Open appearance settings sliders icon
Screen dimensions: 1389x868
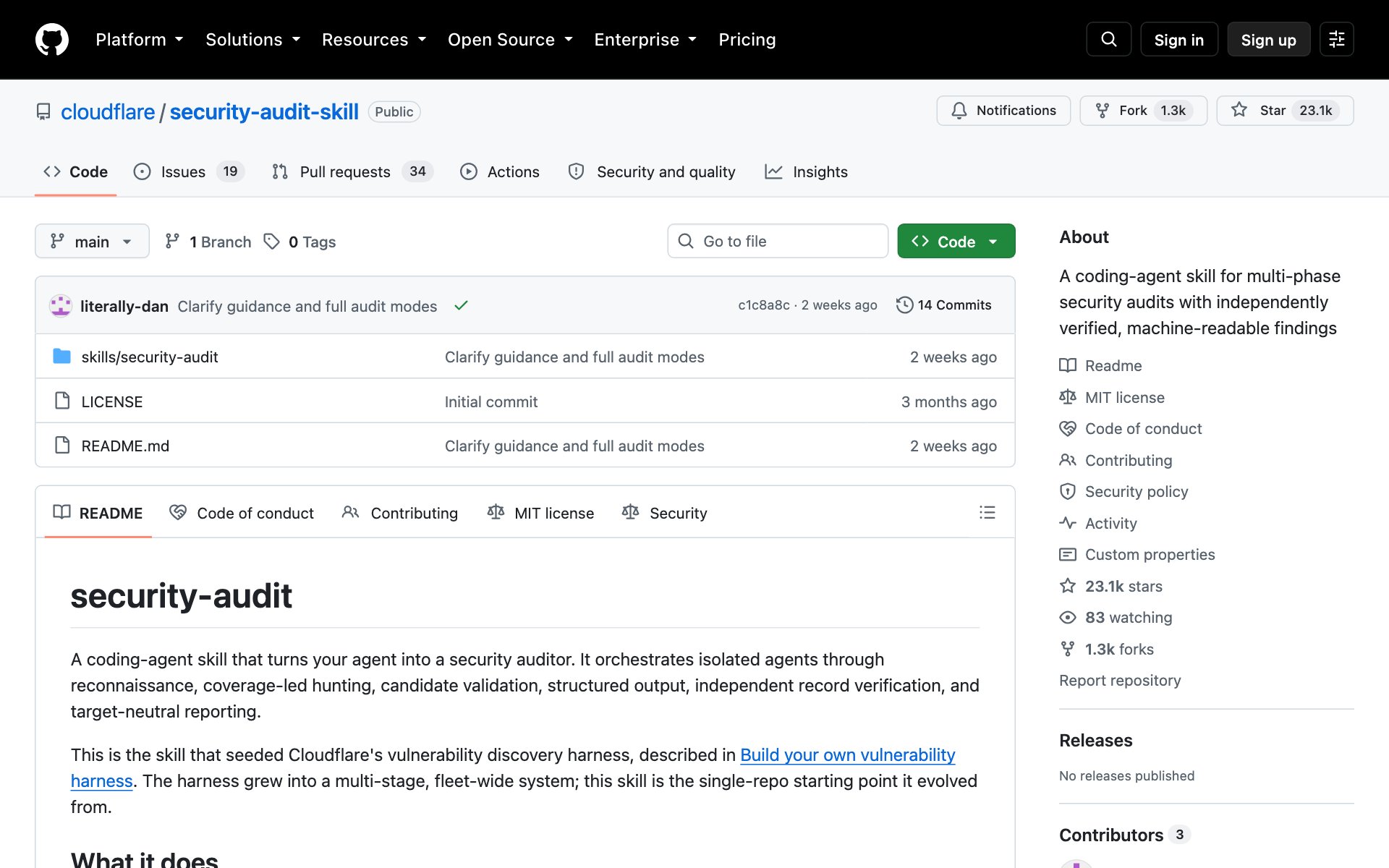1336,39
